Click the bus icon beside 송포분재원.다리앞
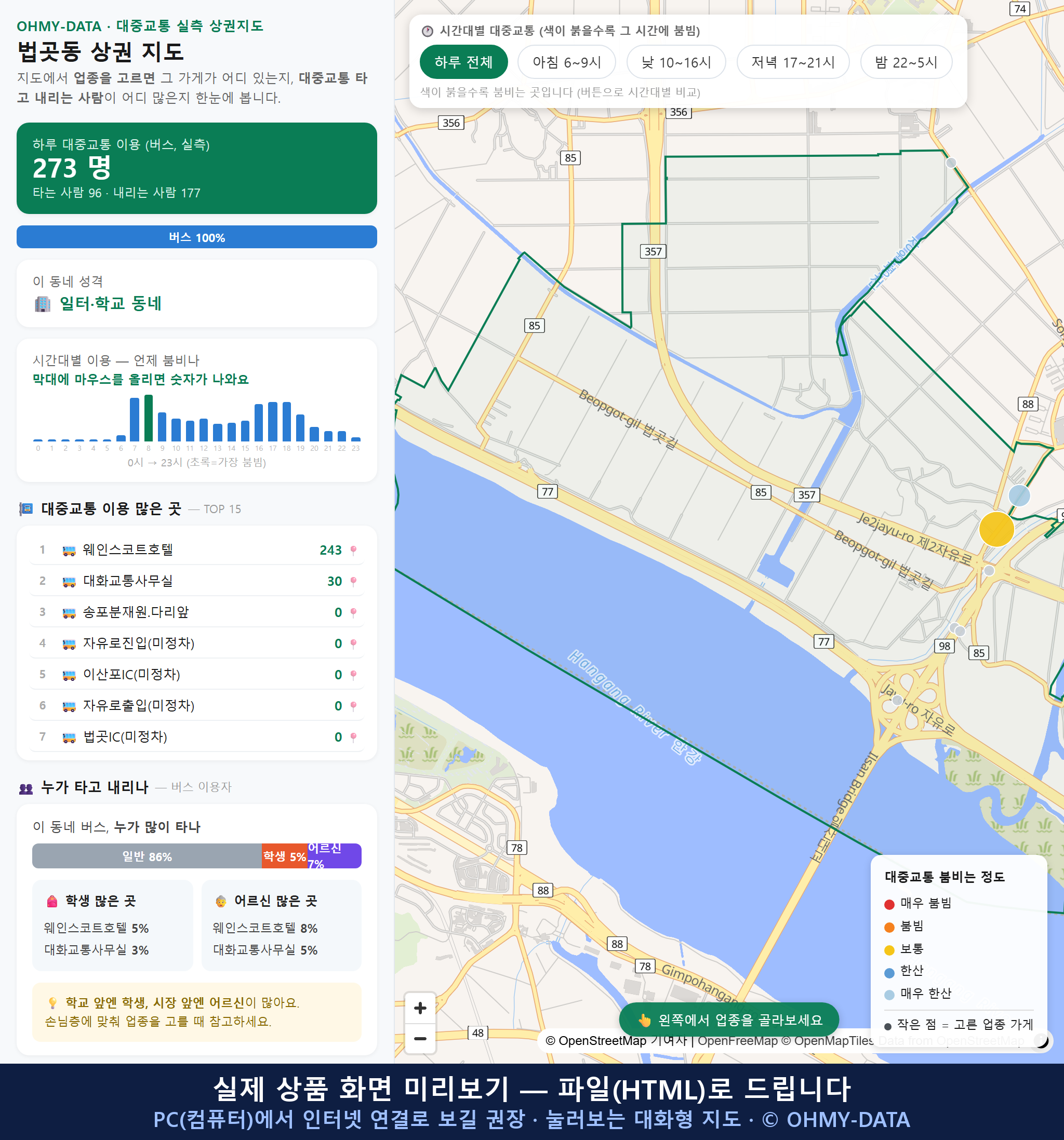 point(69,613)
